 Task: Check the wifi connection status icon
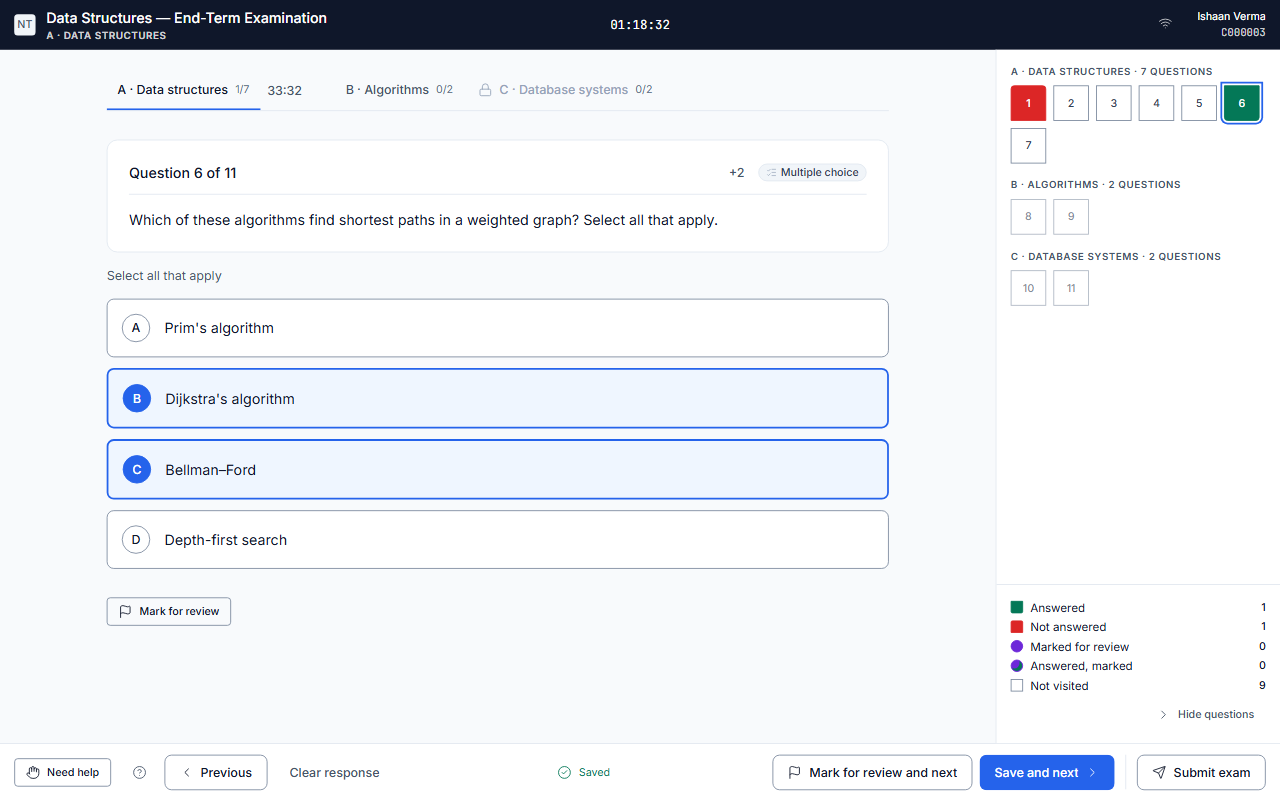pos(1165,24)
